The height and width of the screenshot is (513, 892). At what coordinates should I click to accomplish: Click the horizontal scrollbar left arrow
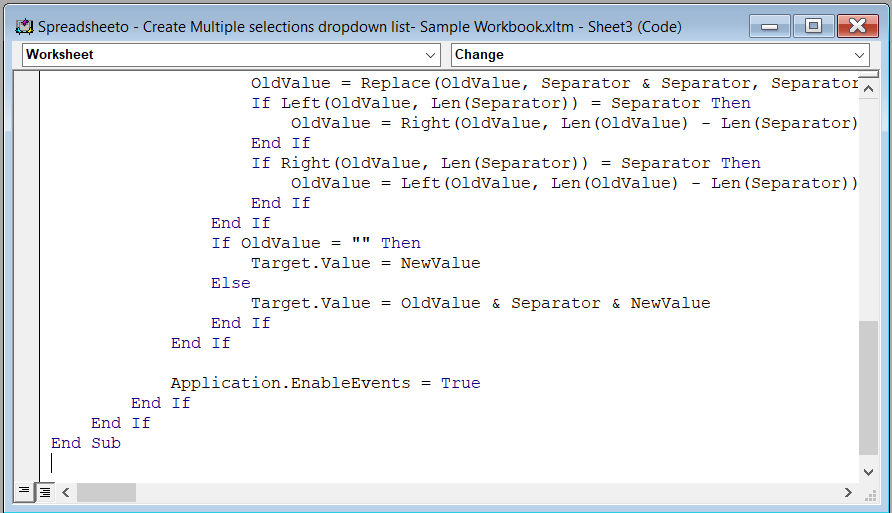point(66,492)
